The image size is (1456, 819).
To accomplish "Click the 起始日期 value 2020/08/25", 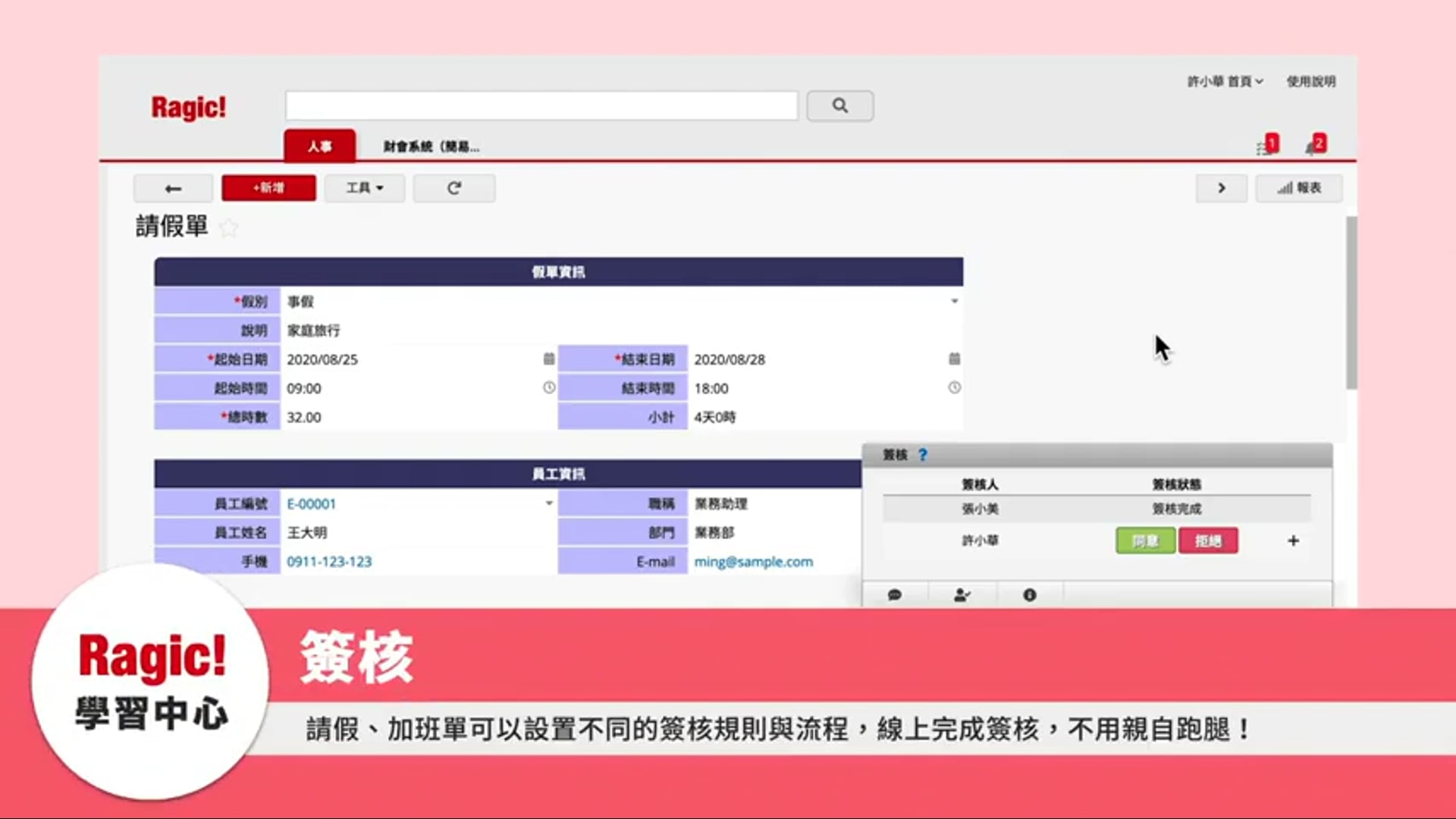I will click(322, 359).
